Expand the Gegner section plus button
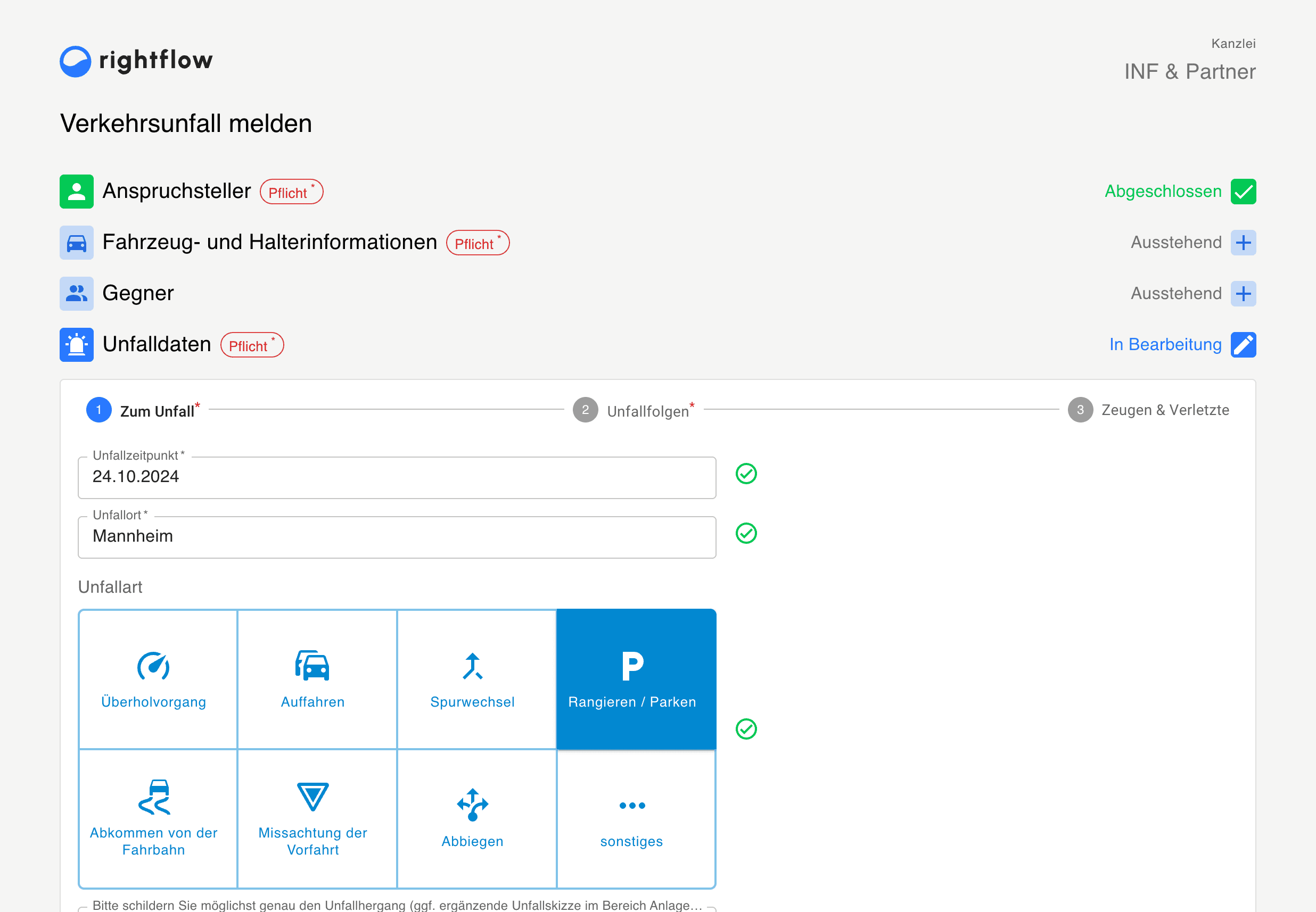Screen dimensions: 1316x912 tap(1243, 293)
